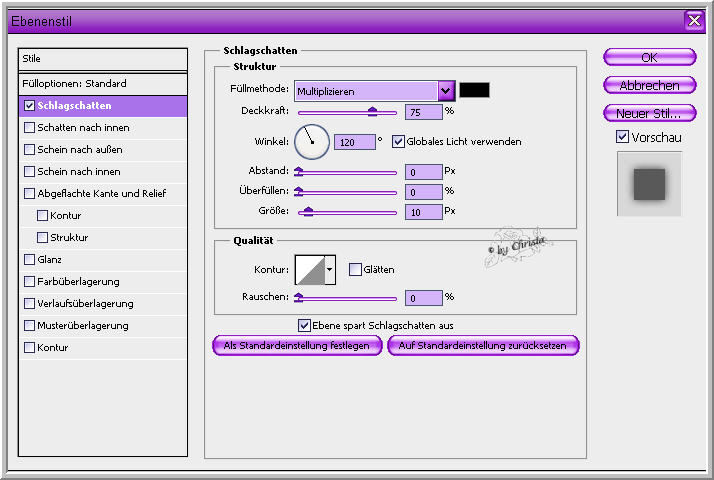Enable Abgeflachte Kante und Relief checkbox
714x480 pixels.
point(30,194)
